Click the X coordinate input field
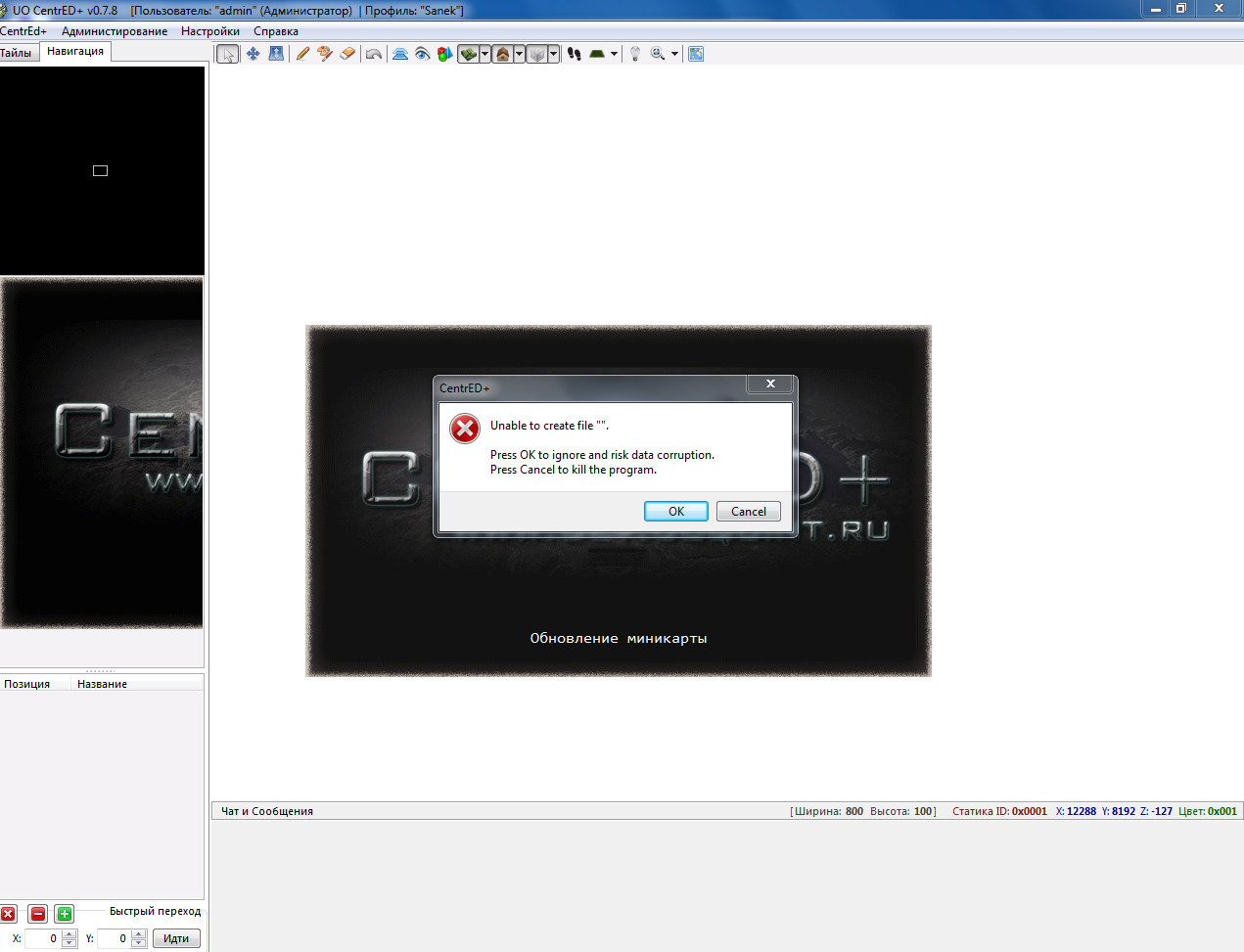 [42, 938]
